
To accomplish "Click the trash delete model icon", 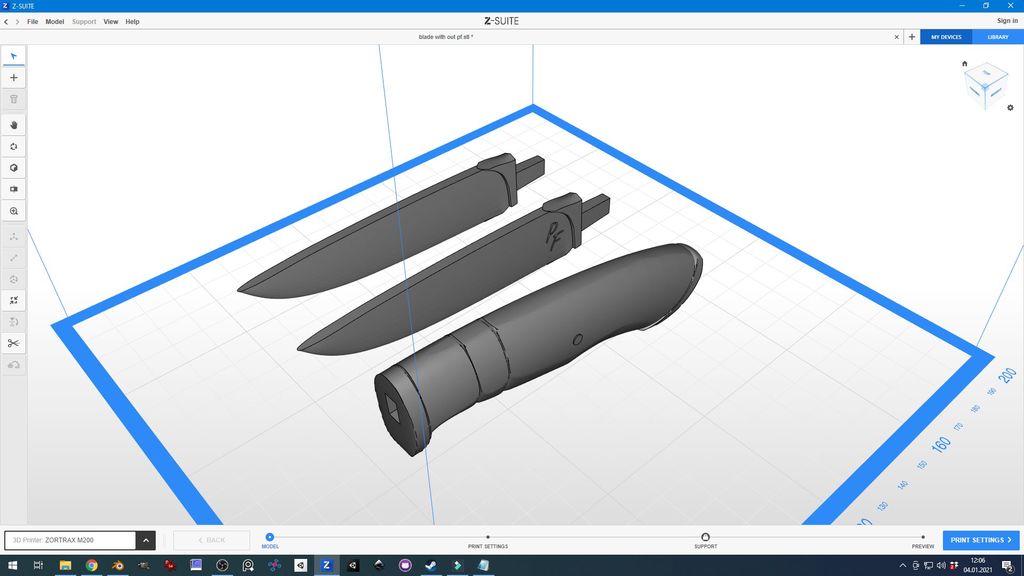I will (14, 99).
